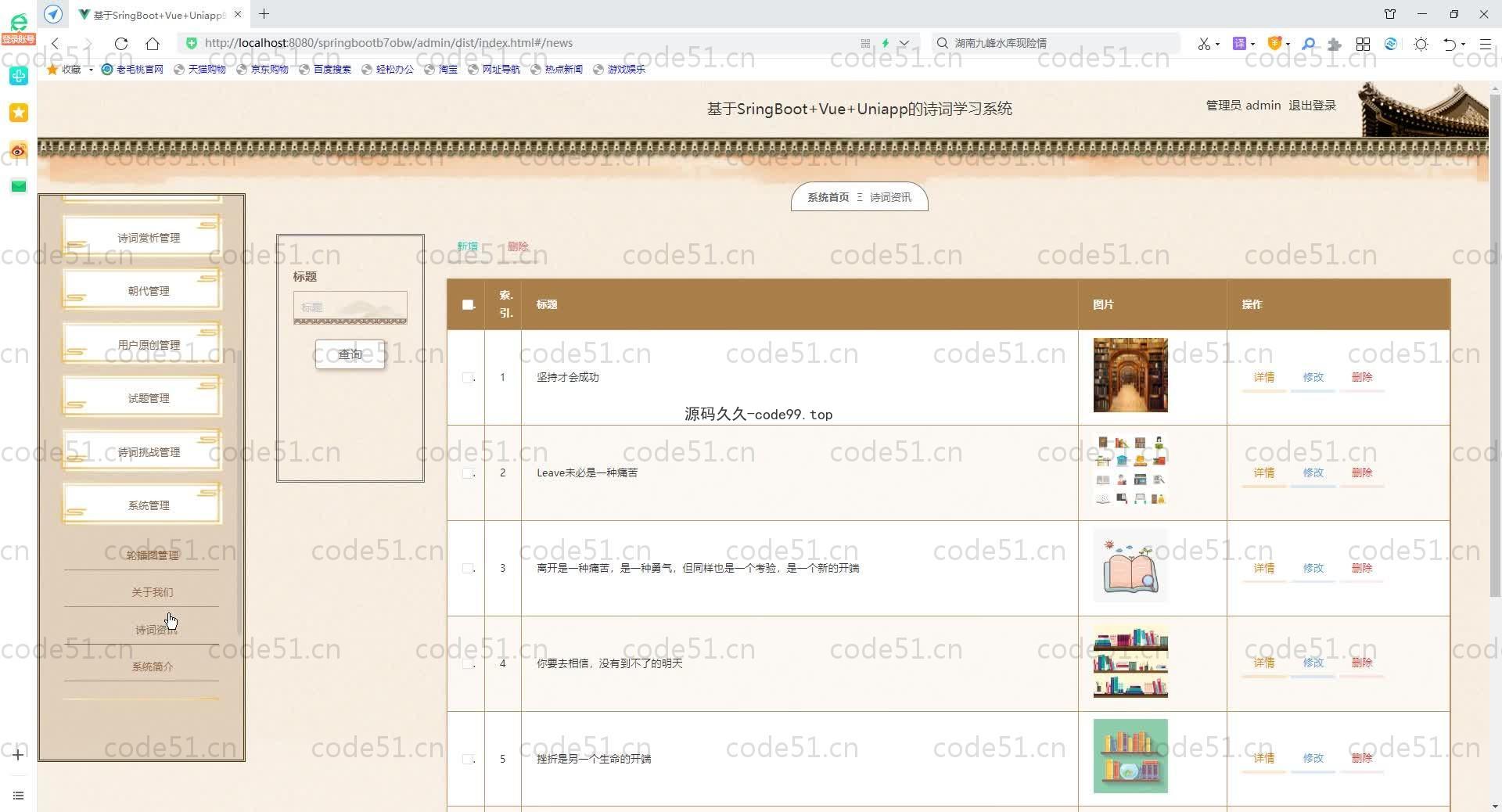This screenshot has width=1502, height=812.
Task: Click the brightness mode icon
Action: pos(1421,44)
